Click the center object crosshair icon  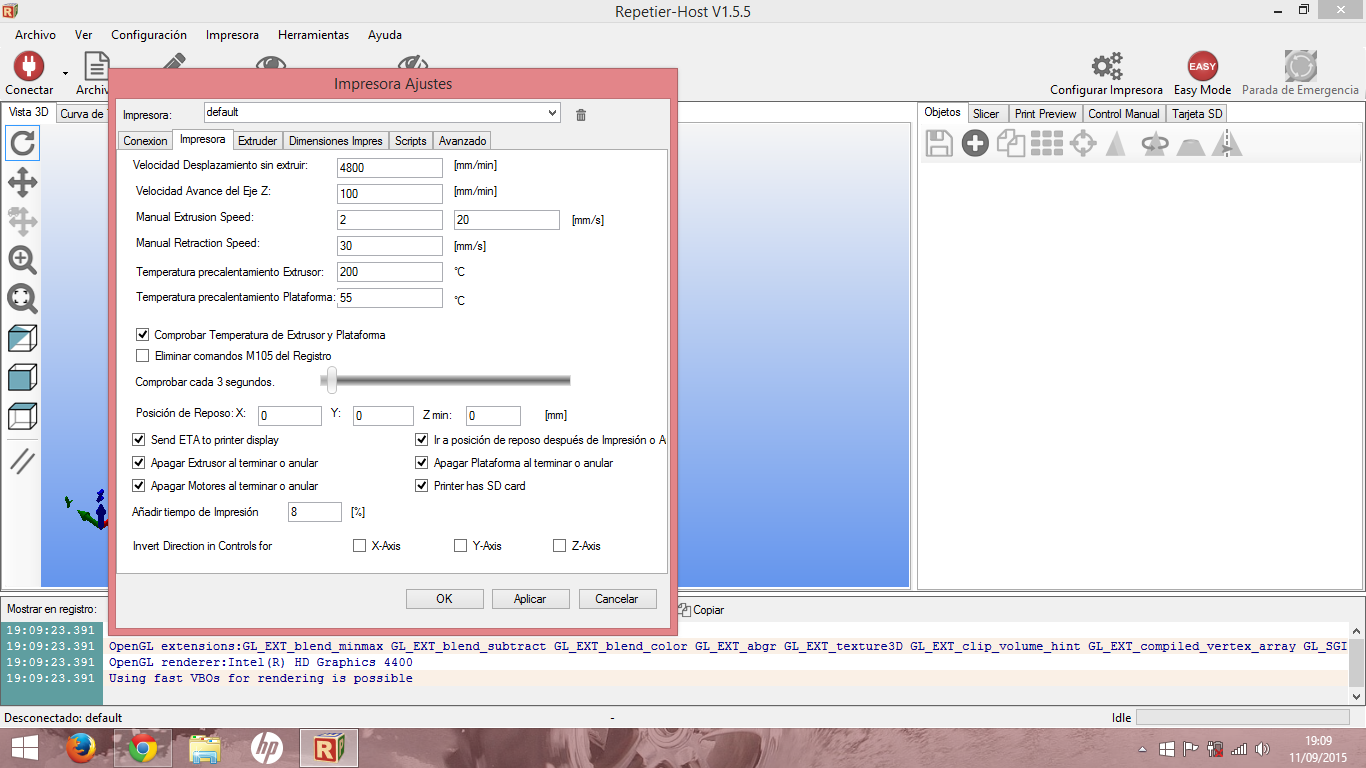(x=1083, y=144)
